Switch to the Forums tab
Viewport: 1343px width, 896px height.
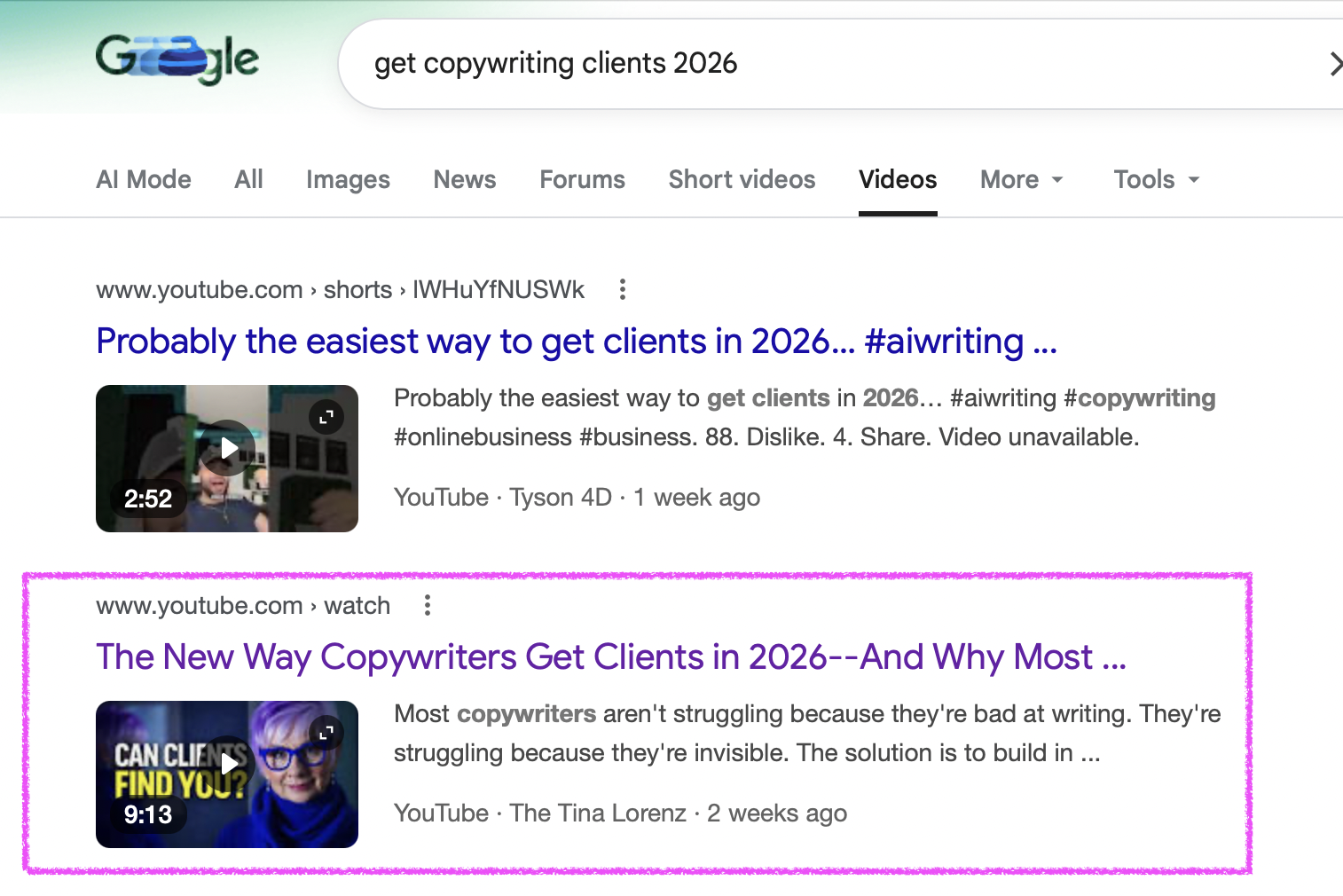coord(582,179)
